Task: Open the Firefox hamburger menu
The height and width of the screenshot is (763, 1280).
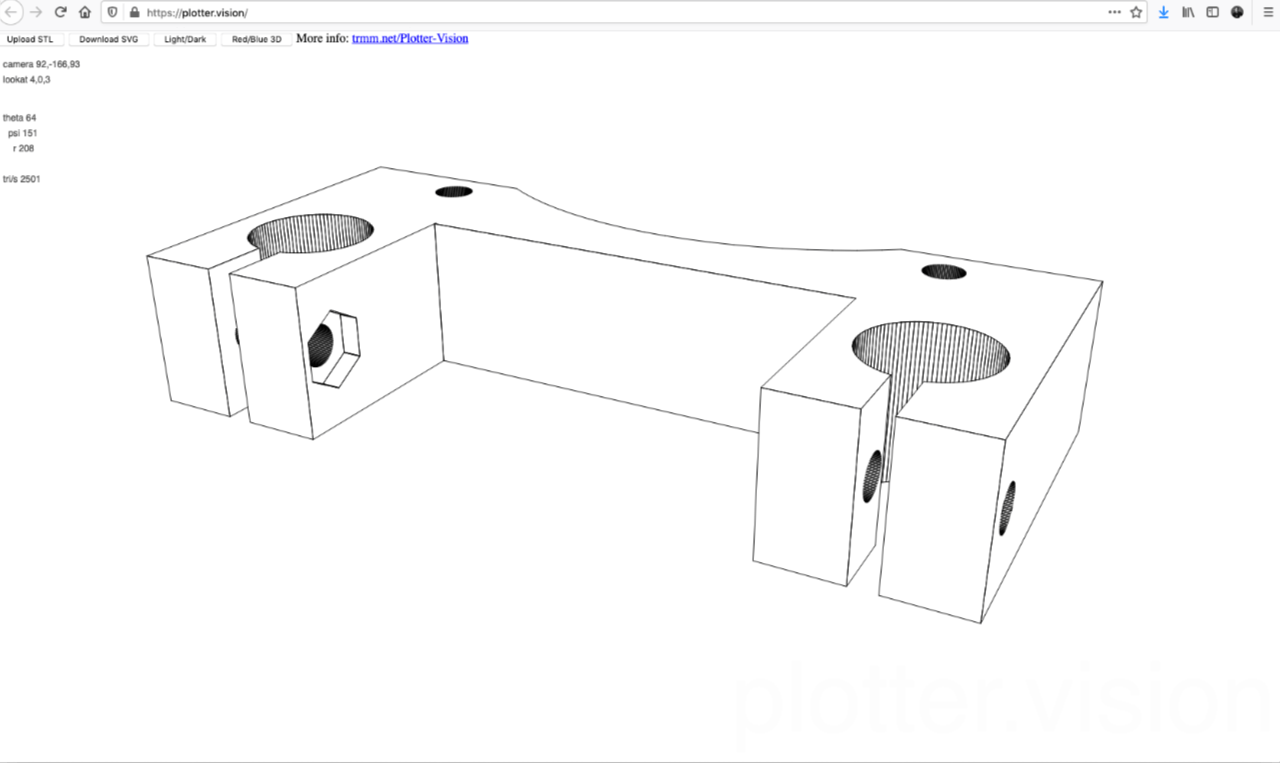Action: 1266,12
